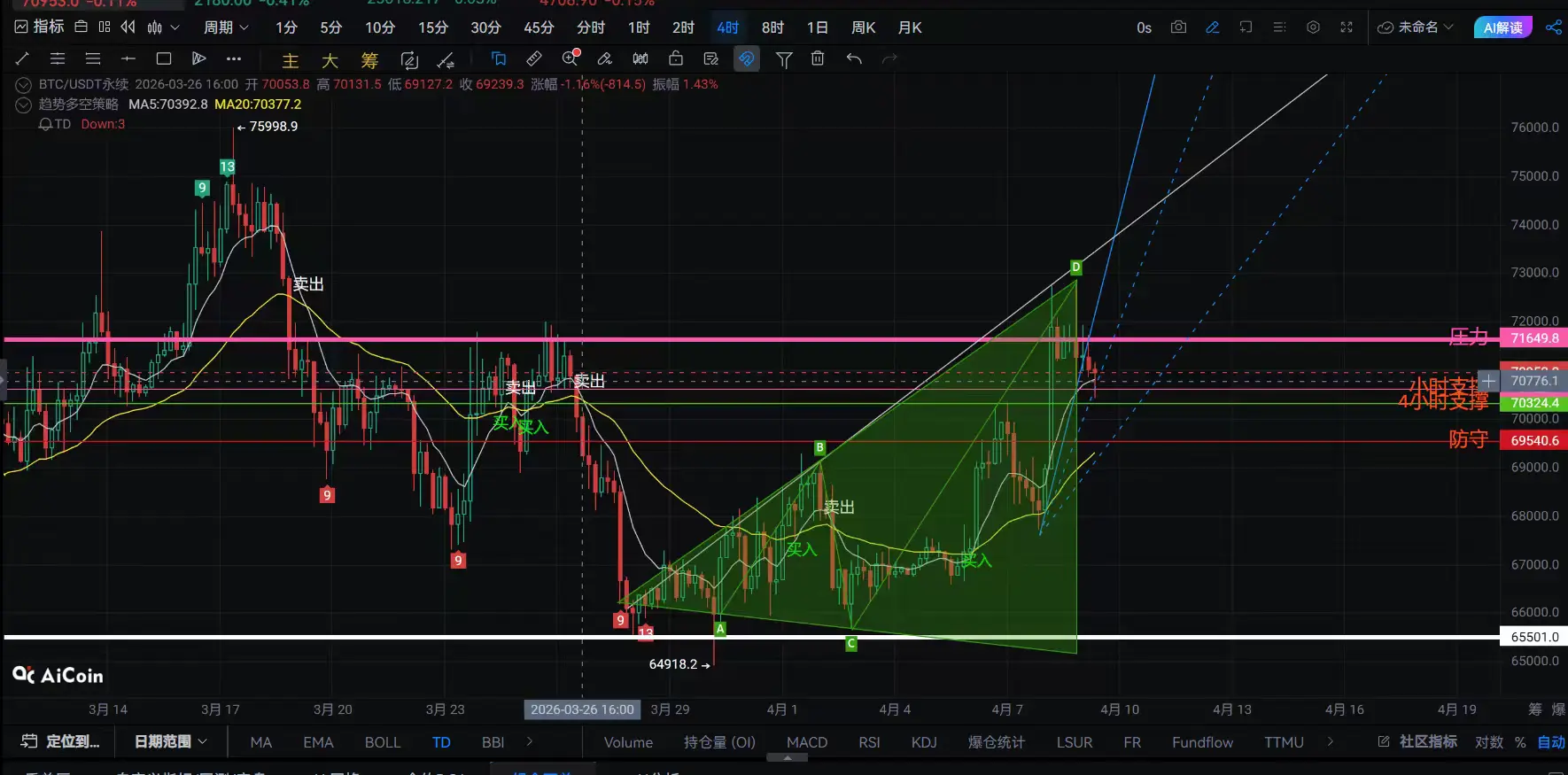Screen dimensions: 1568x775
Task: Expand more main indicators arrow after BBI
Action: [530, 741]
